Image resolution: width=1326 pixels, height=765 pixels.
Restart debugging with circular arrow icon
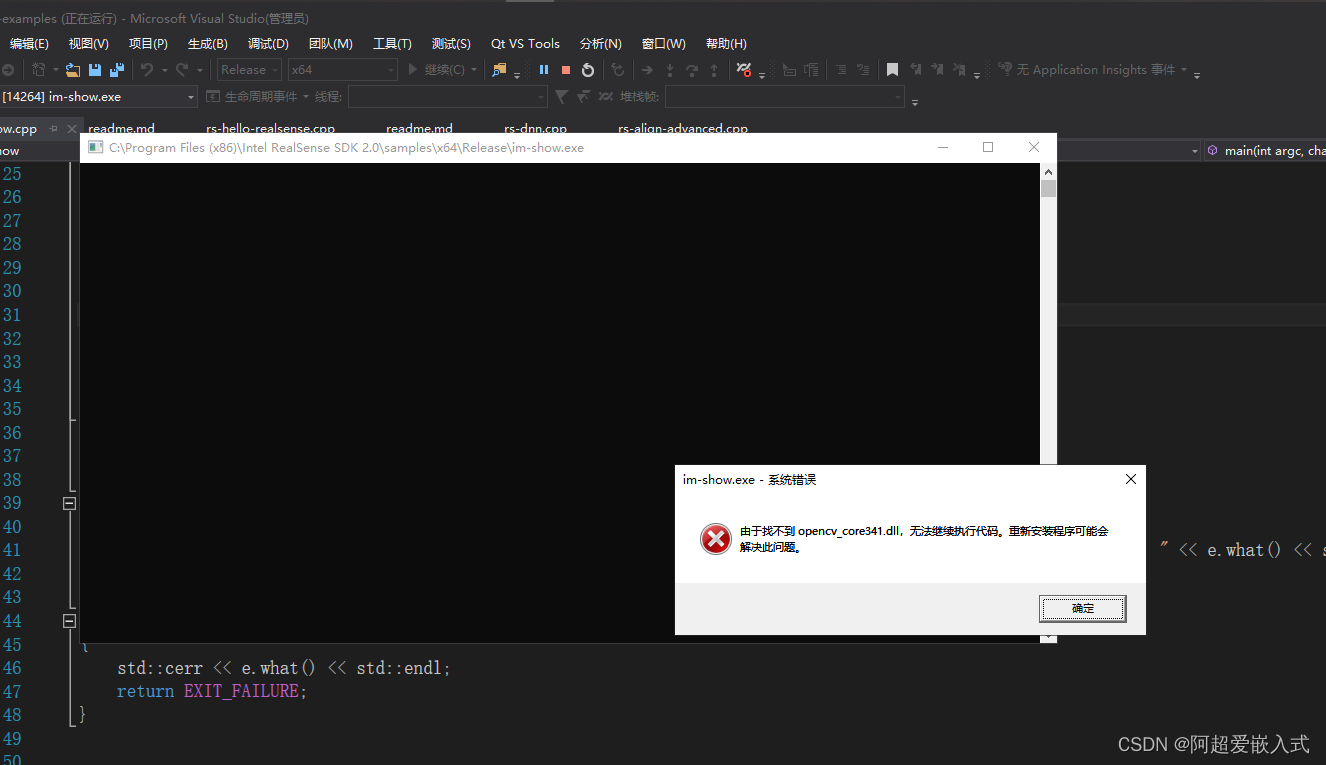[x=588, y=70]
